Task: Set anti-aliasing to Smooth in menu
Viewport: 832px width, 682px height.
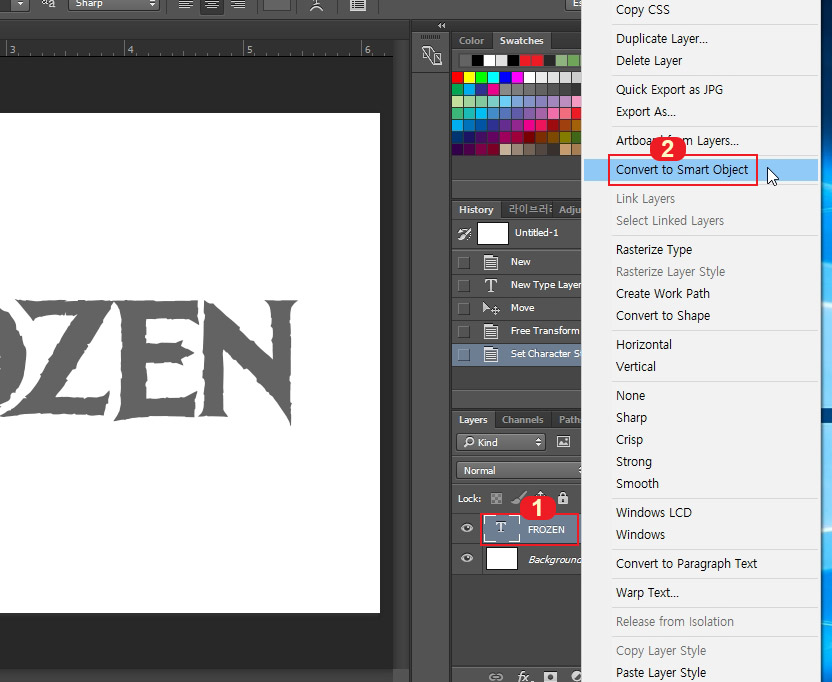Action: [x=637, y=484]
